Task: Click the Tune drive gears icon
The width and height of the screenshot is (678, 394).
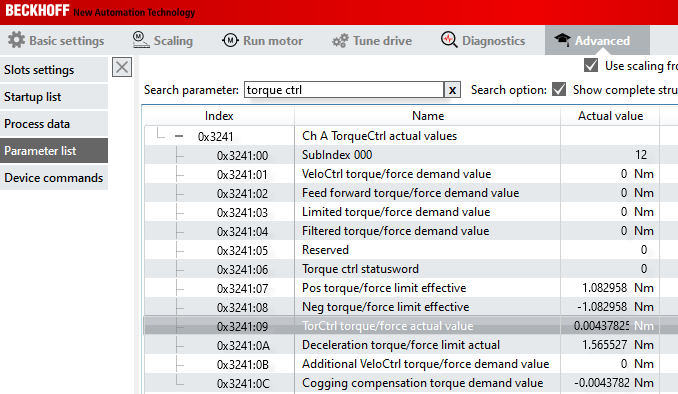Action: pyautogui.click(x=340, y=41)
